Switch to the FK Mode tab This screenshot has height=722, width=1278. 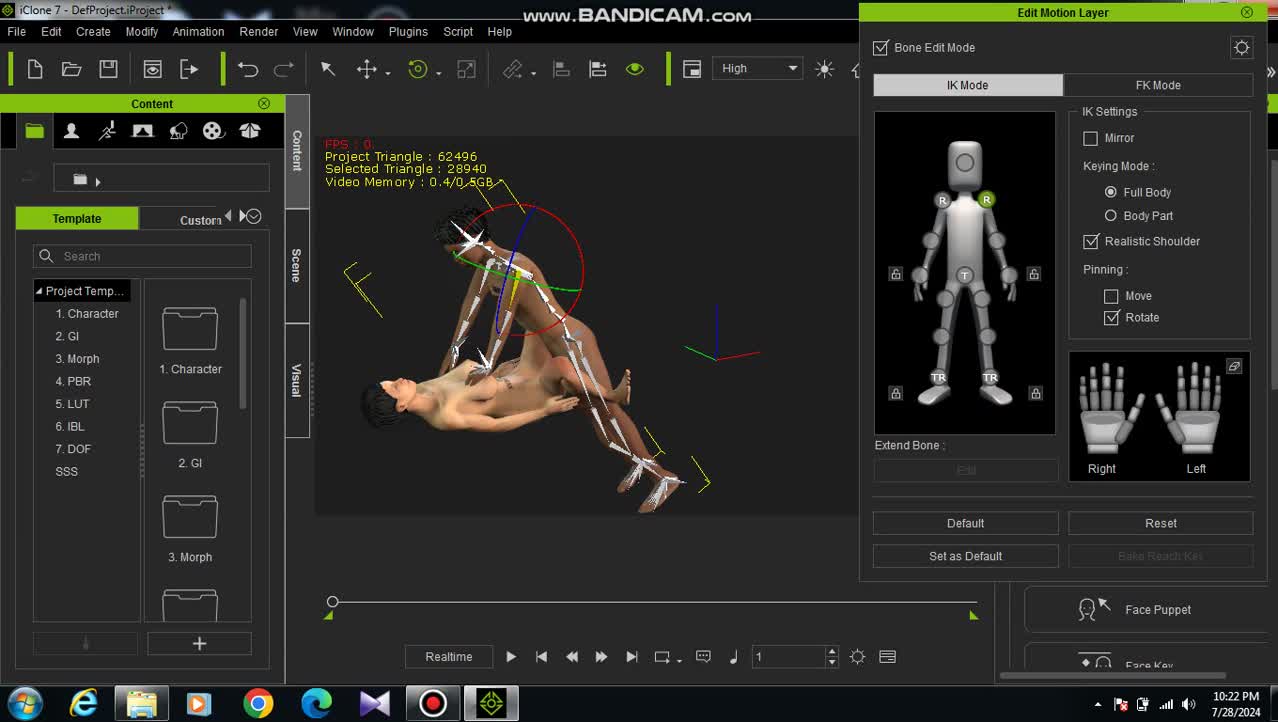1157,85
